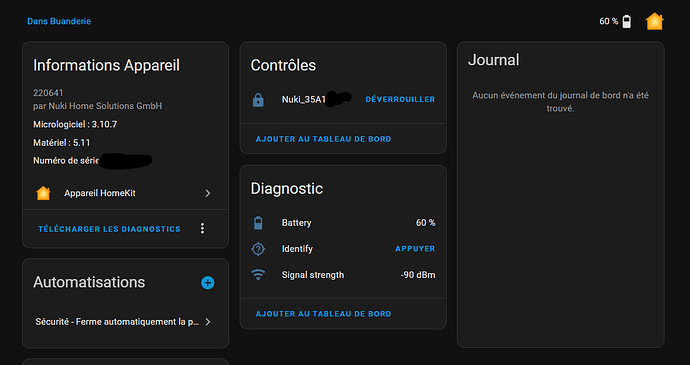Click AJOUTER AU TABLEAU DE BORD under Diagnostic
Screen dimensions: 690x365
point(323,314)
